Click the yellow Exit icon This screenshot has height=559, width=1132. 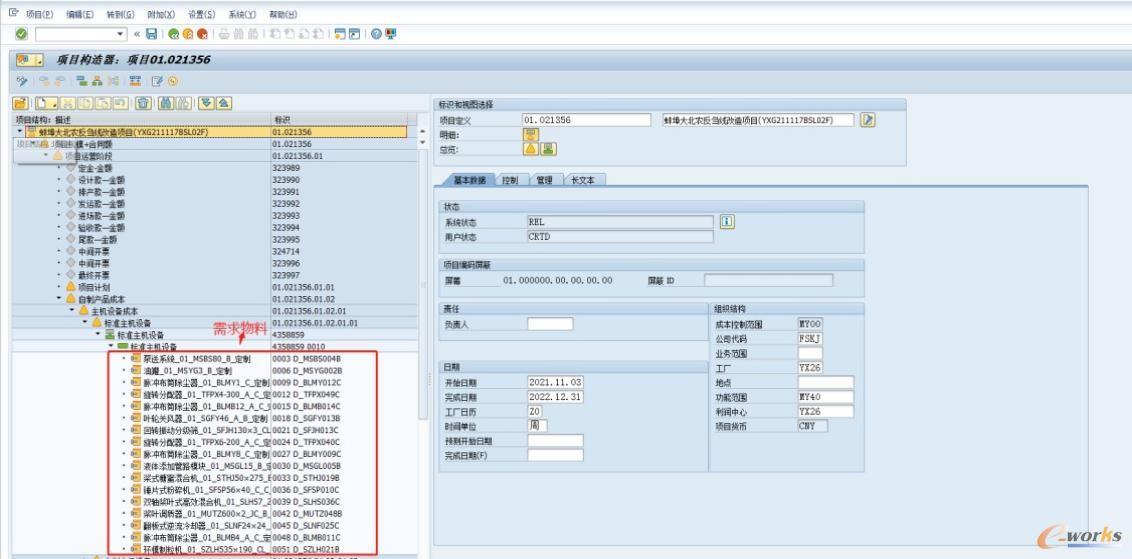(188, 34)
